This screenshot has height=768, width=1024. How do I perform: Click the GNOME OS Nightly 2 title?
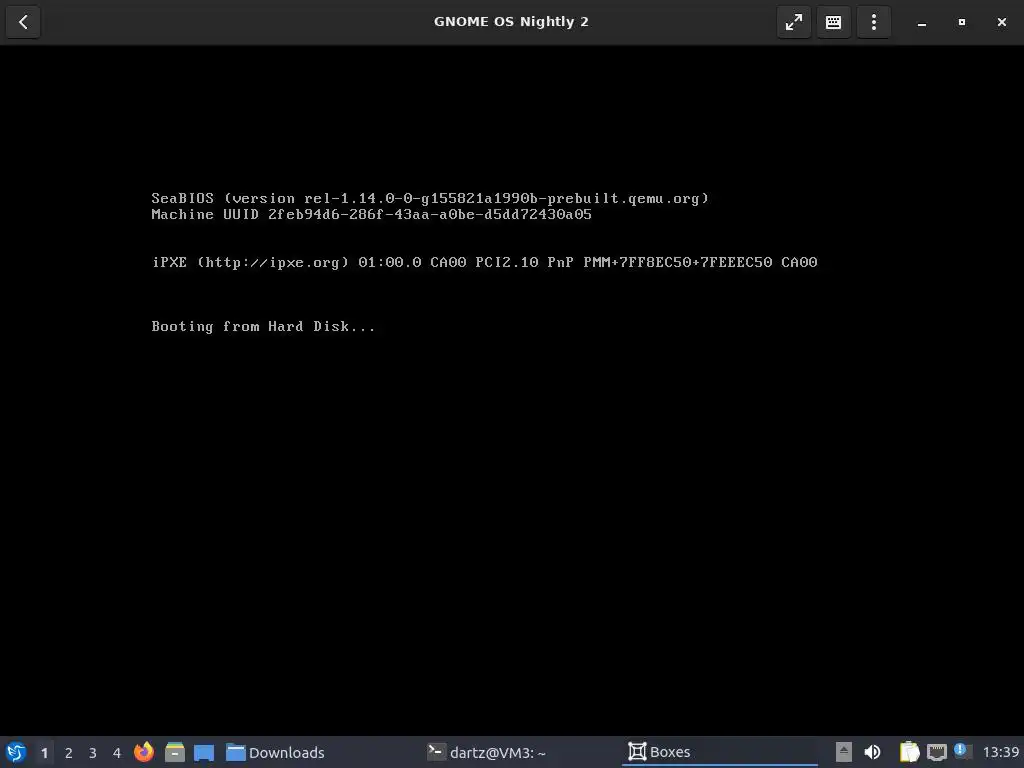click(511, 22)
